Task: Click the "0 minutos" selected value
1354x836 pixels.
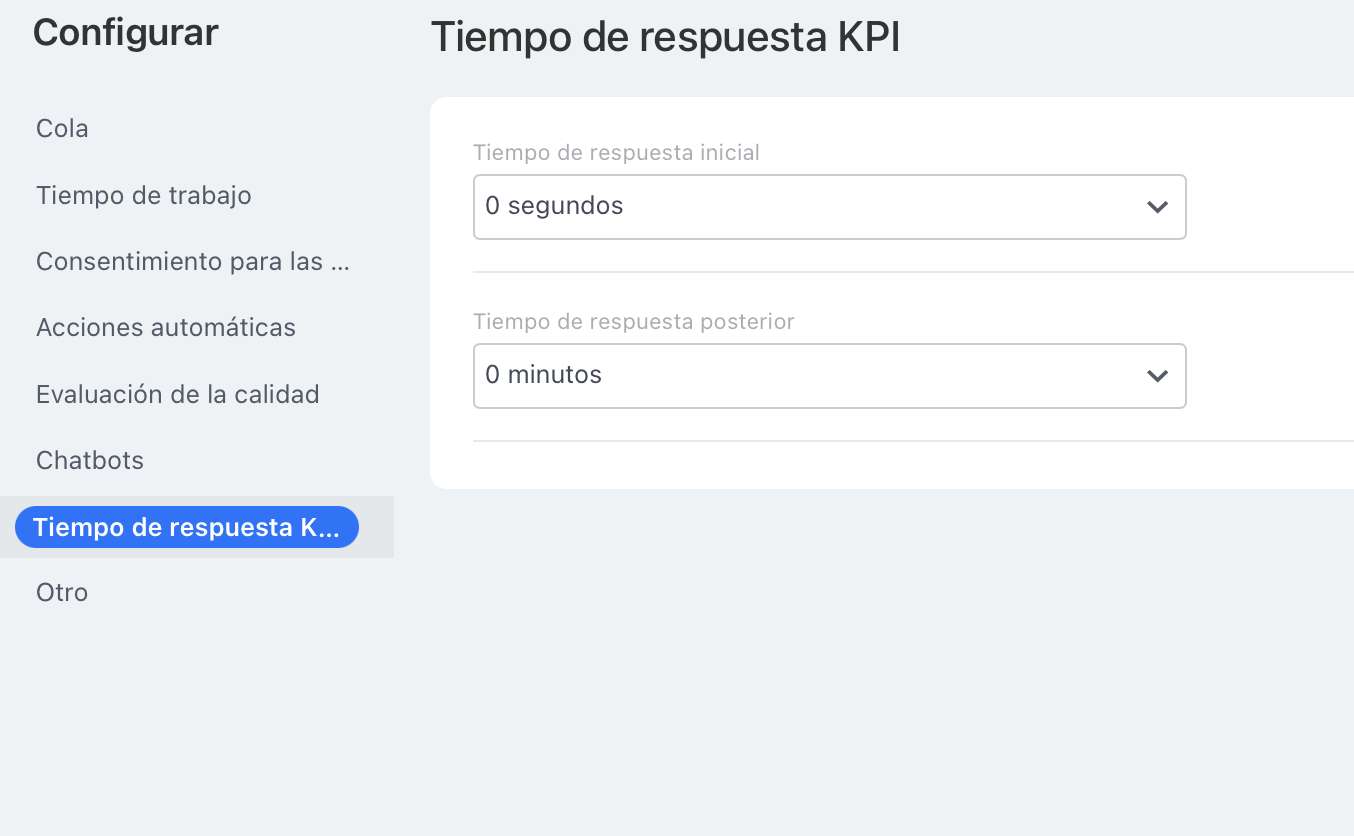Action: pyautogui.click(x=543, y=375)
